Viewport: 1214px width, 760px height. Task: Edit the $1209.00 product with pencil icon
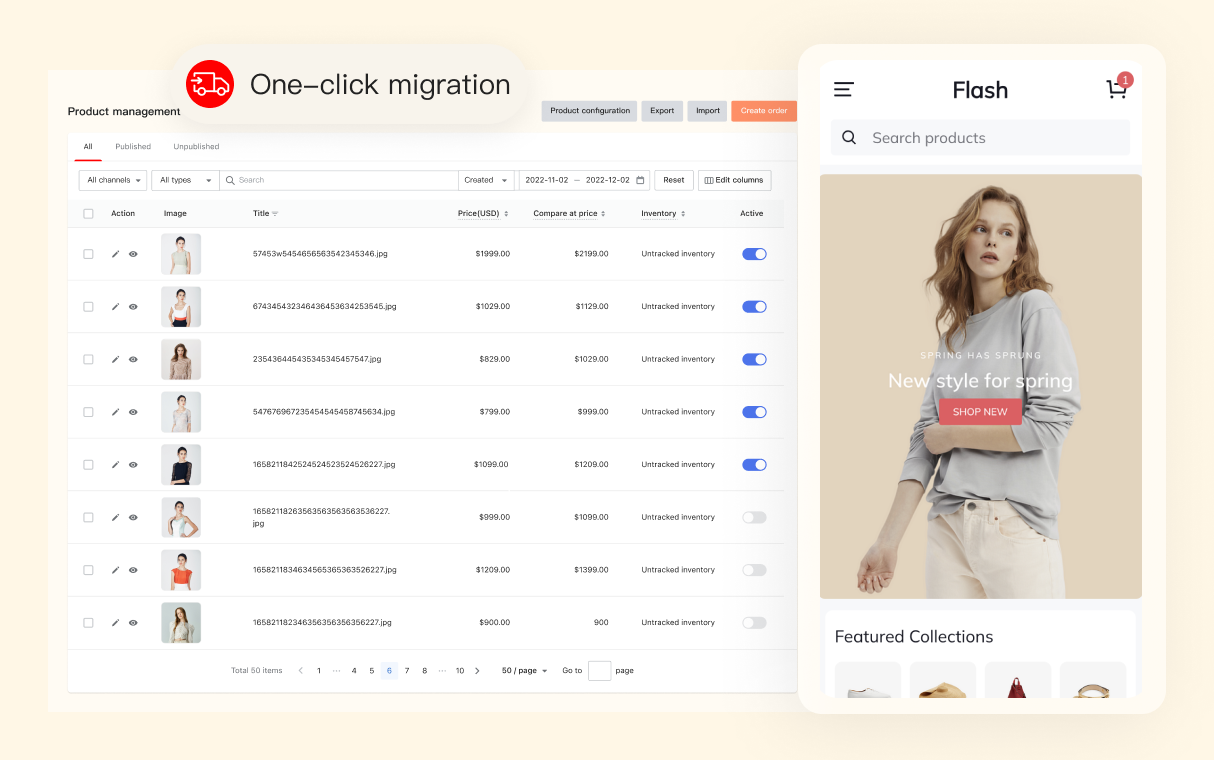115,570
